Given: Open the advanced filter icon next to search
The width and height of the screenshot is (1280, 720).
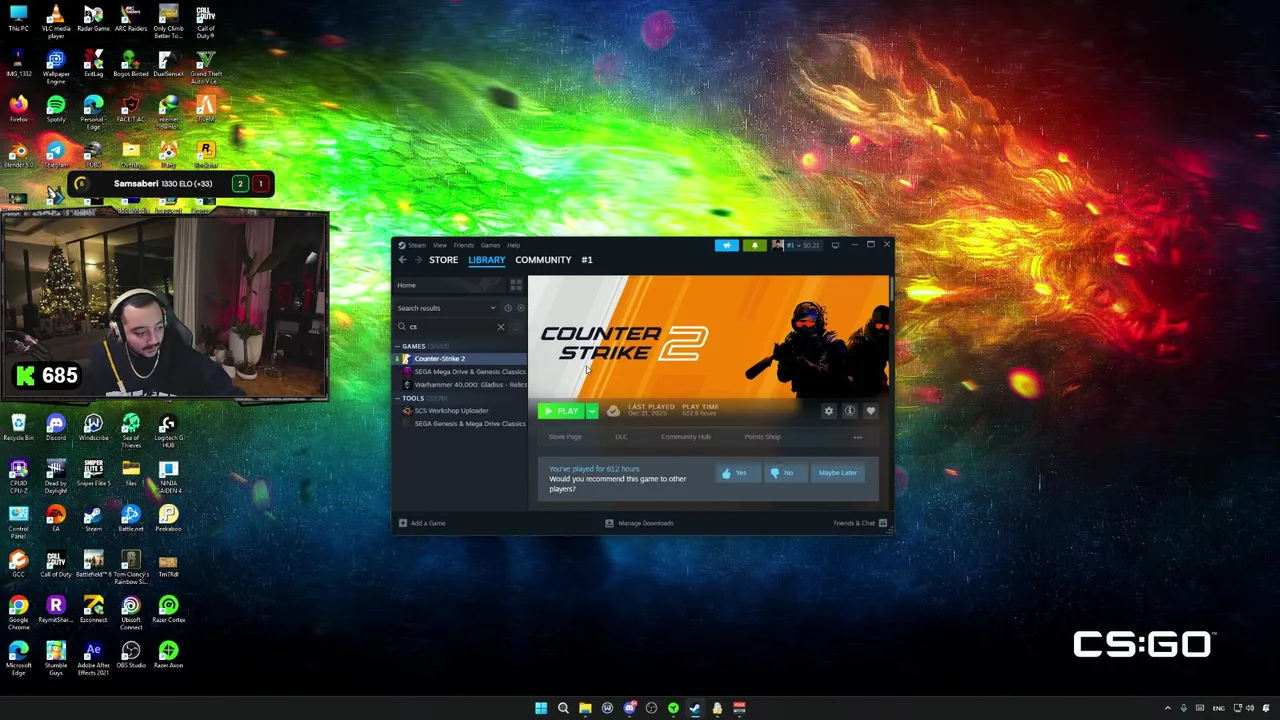Looking at the screenshot, I should click(x=517, y=327).
